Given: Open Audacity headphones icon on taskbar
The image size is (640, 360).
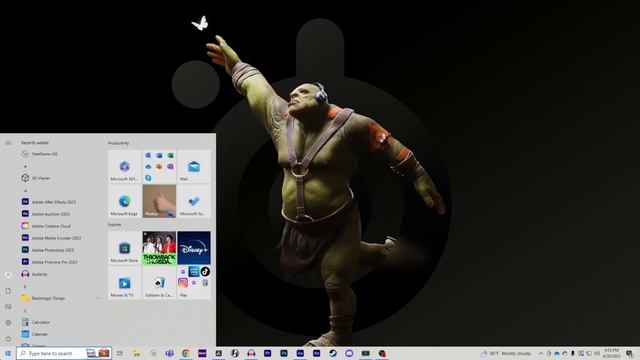Looking at the screenshot, I should point(251,353).
